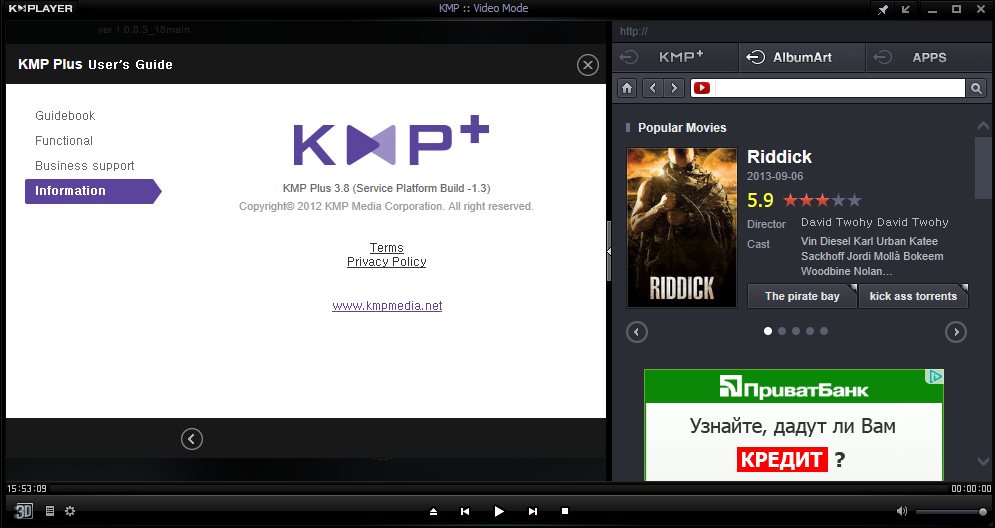Click the YouTube icon in search bar
Viewport: 995px width, 528px height.
click(702, 88)
